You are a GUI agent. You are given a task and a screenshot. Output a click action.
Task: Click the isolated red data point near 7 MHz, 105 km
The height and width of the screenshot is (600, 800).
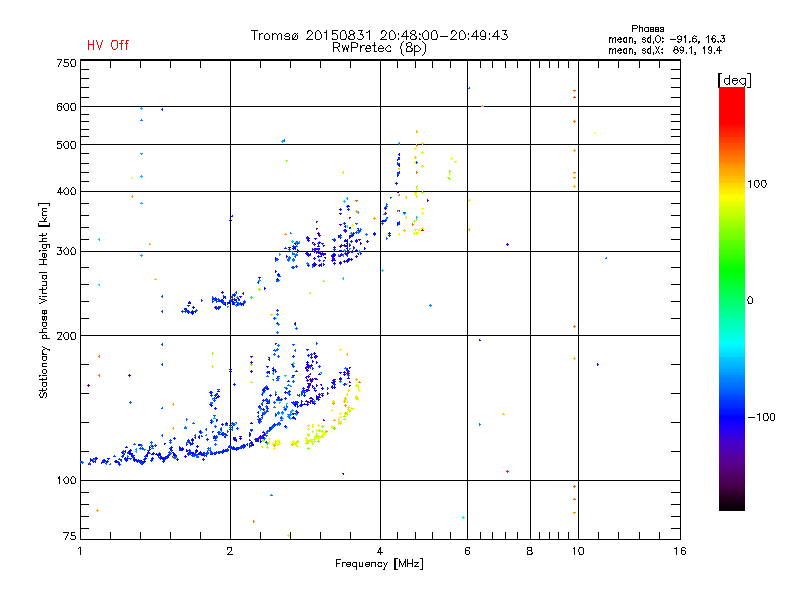[507, 471]
